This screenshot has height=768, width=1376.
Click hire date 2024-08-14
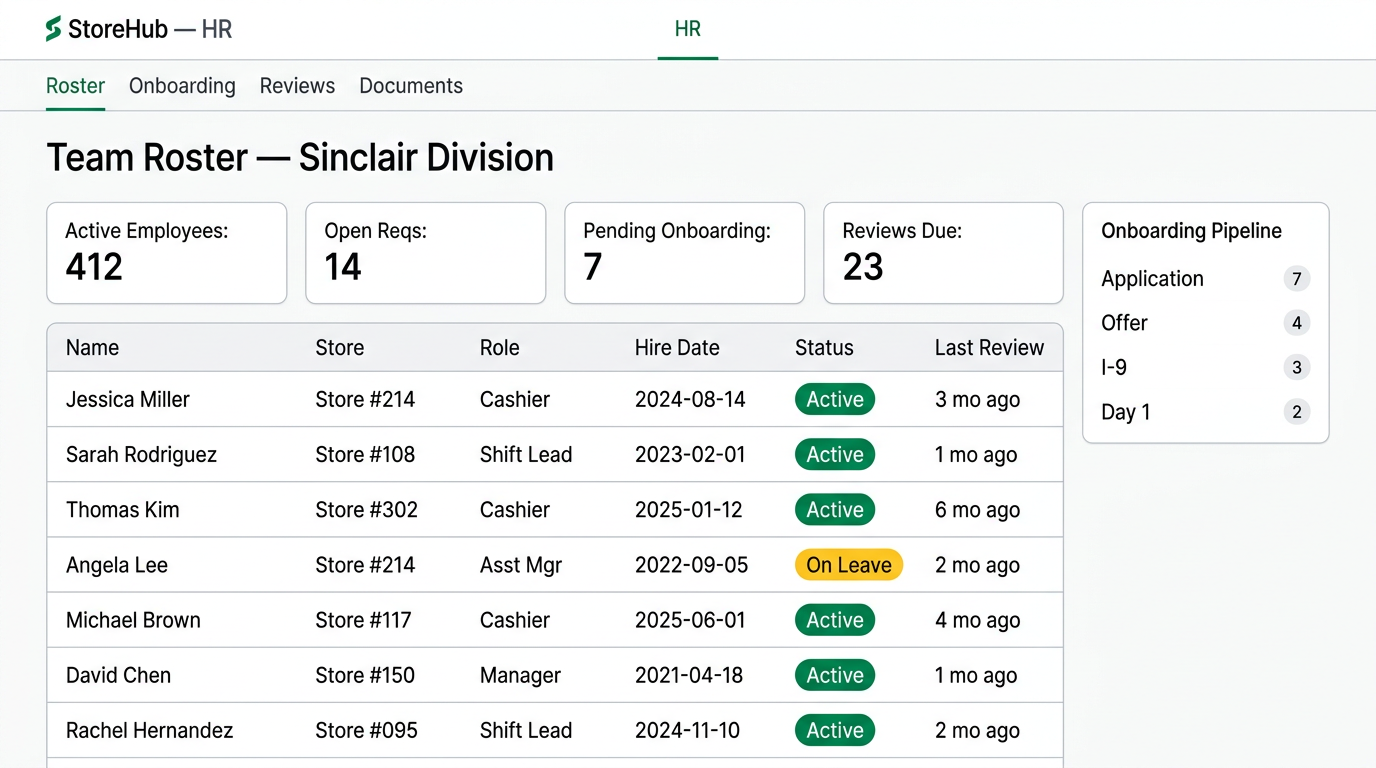click(x=690, y=400)
